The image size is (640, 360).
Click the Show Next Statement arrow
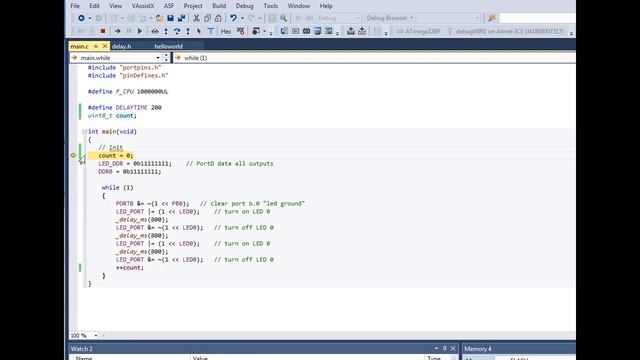click(x=118, y=31)
